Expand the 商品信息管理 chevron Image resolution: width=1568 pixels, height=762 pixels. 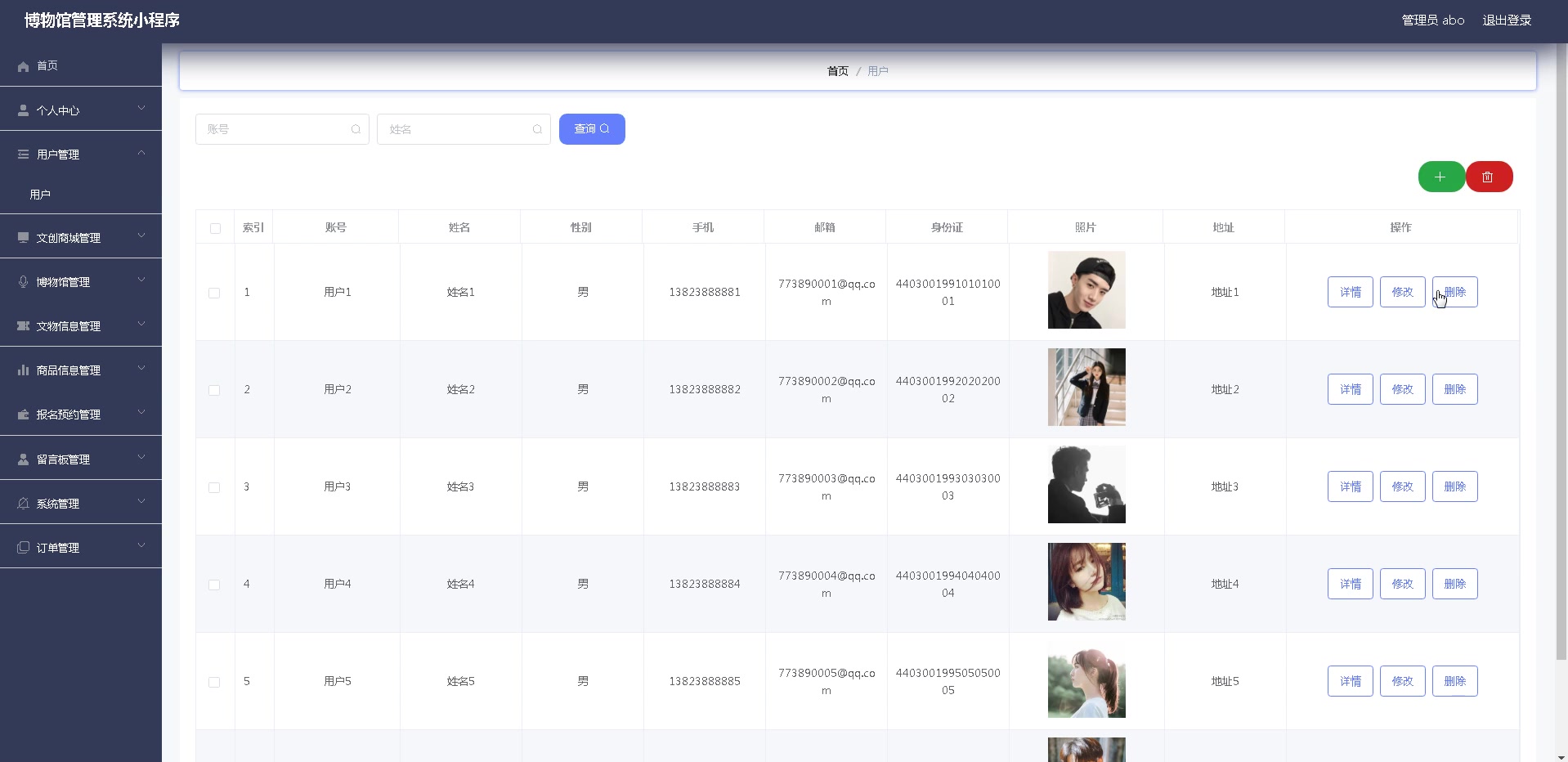tap(141, 369)
